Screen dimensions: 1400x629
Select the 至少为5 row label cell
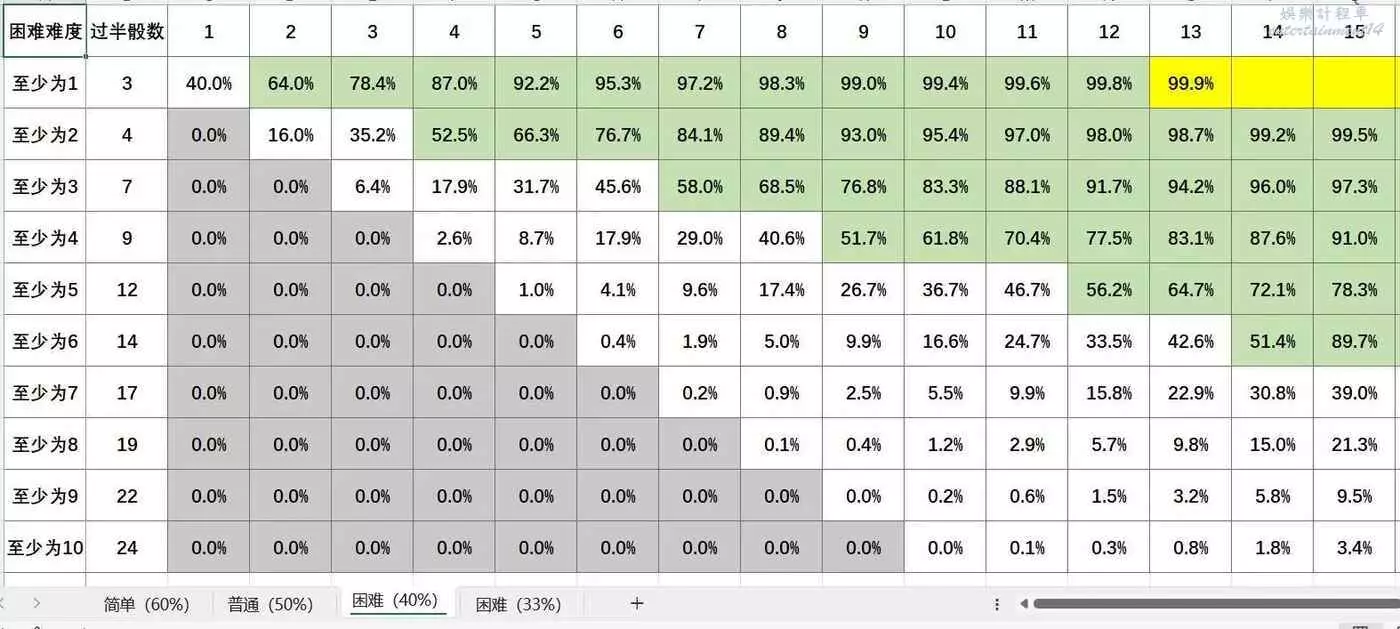tap(45, 290)
